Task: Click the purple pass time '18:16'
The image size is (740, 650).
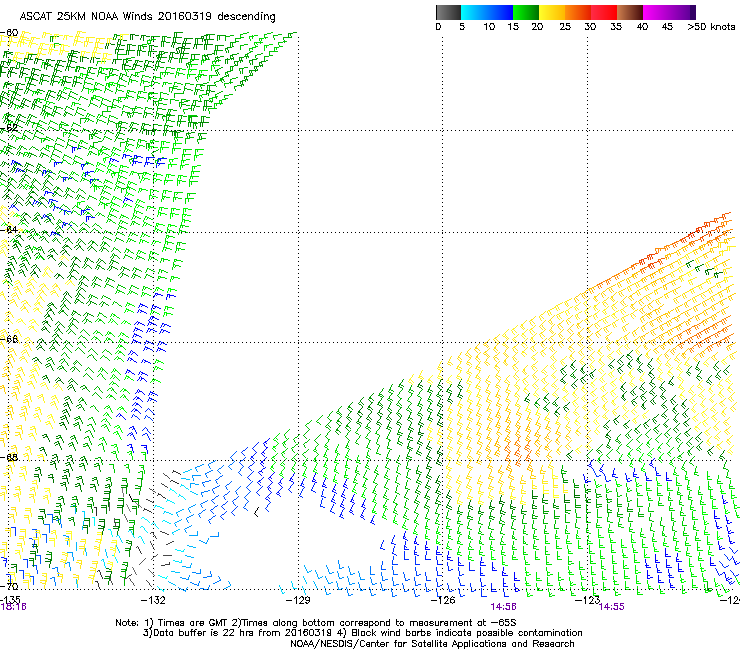Action: coord(13,607)
